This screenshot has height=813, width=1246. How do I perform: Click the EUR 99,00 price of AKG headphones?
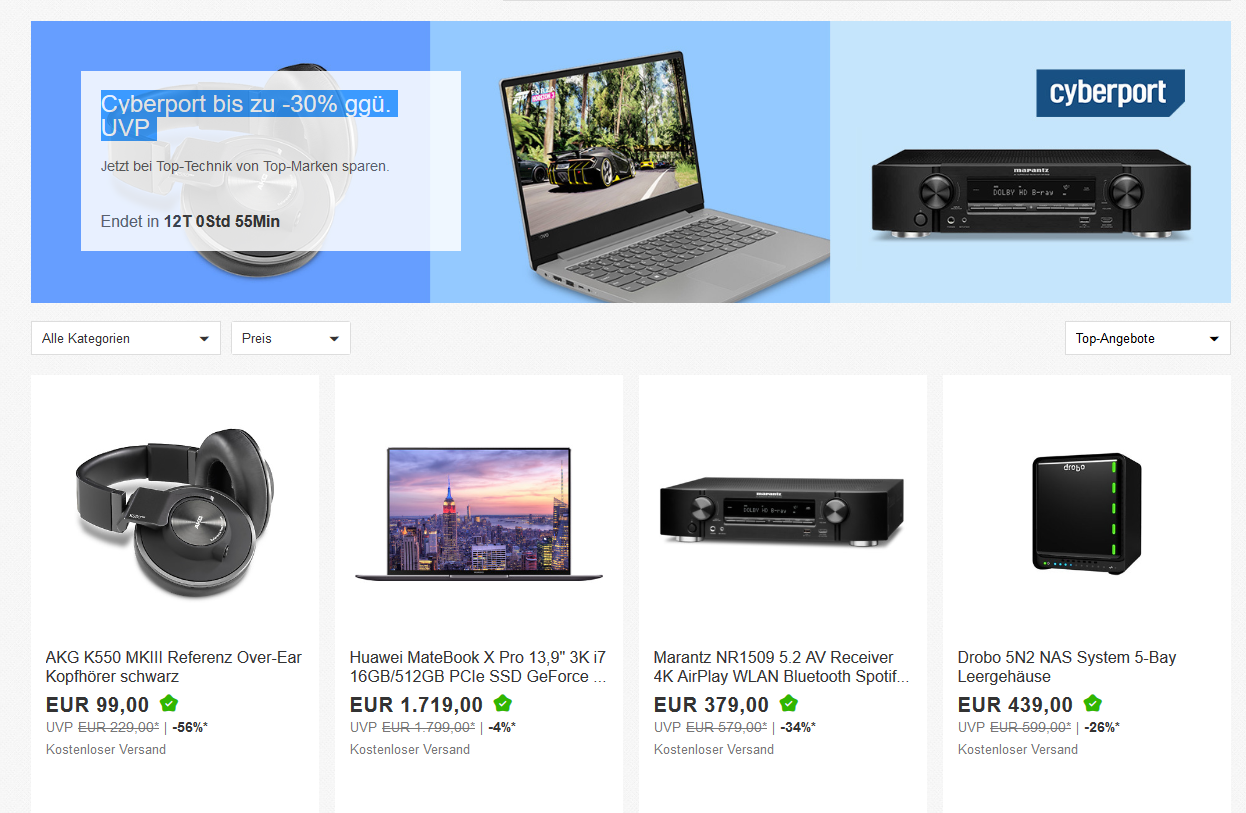pyautogui.click(x=98, y=705)
